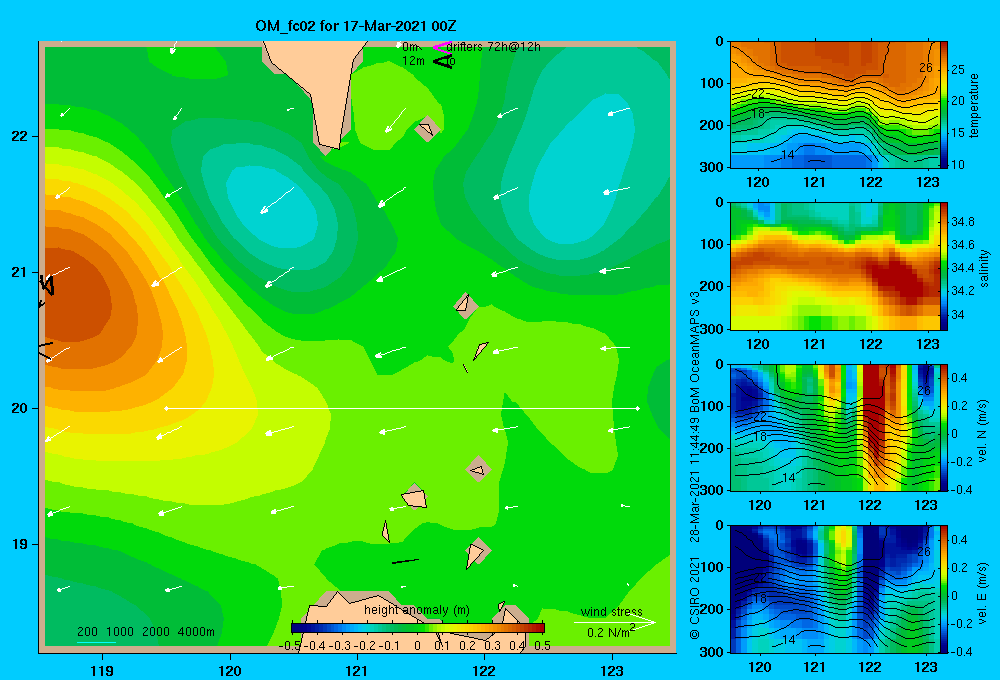This screenshot has width=1000, height=680.
Task: Click the 'temperature' axis label
Action: coord(973,105)
